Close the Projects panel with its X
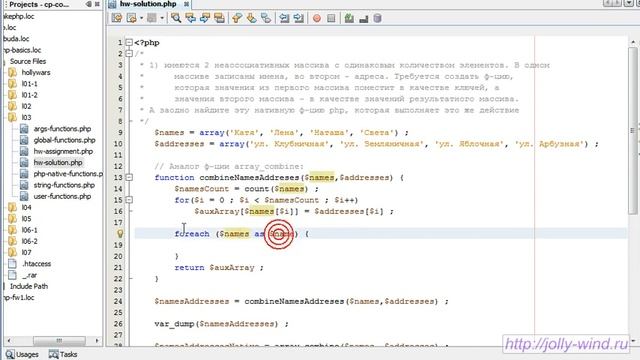This screenshot has width=640, height=360. coord(97,4)
